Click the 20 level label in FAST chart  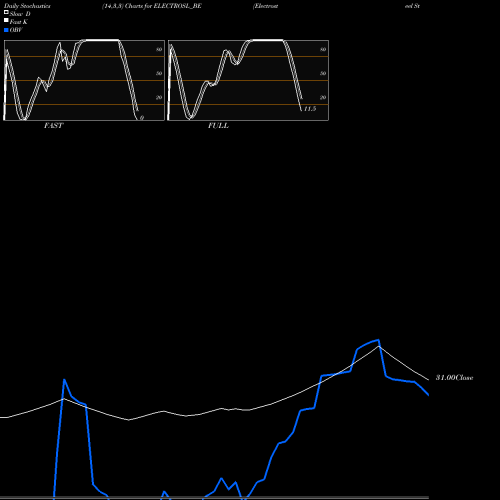click(159, 97)
